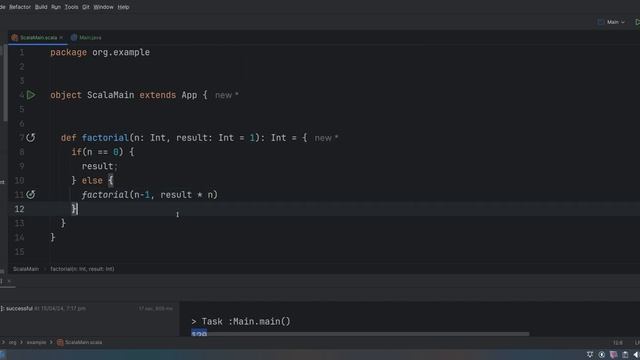Click the recursive call gutter icon beside factorial(n-1, result * n)
640x360 pixels.
(x=31, y=194)
